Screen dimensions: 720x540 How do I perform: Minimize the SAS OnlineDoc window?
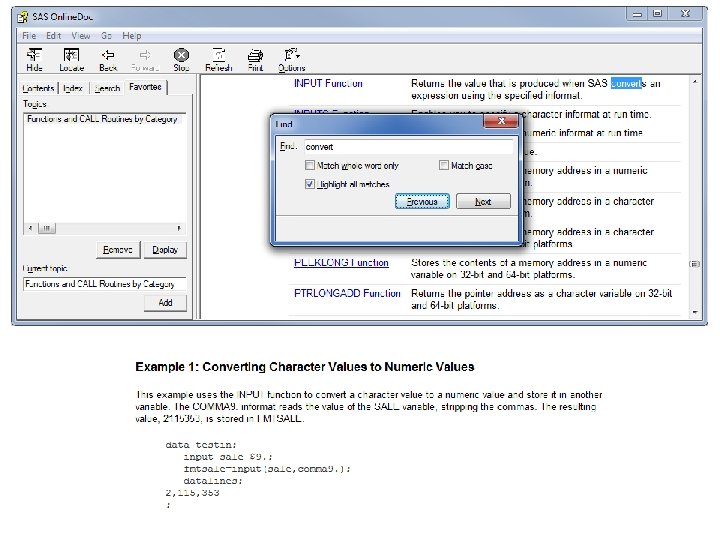click(x=637, y=14)
